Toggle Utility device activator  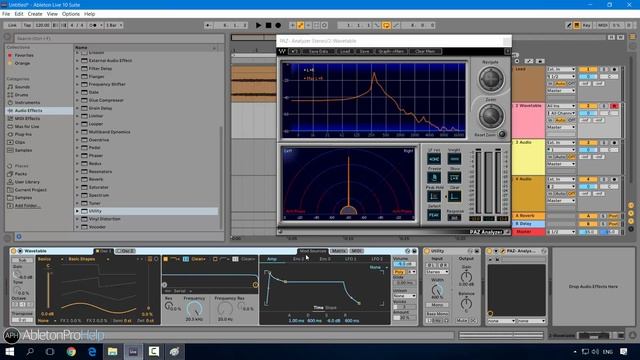coord(427,251)
